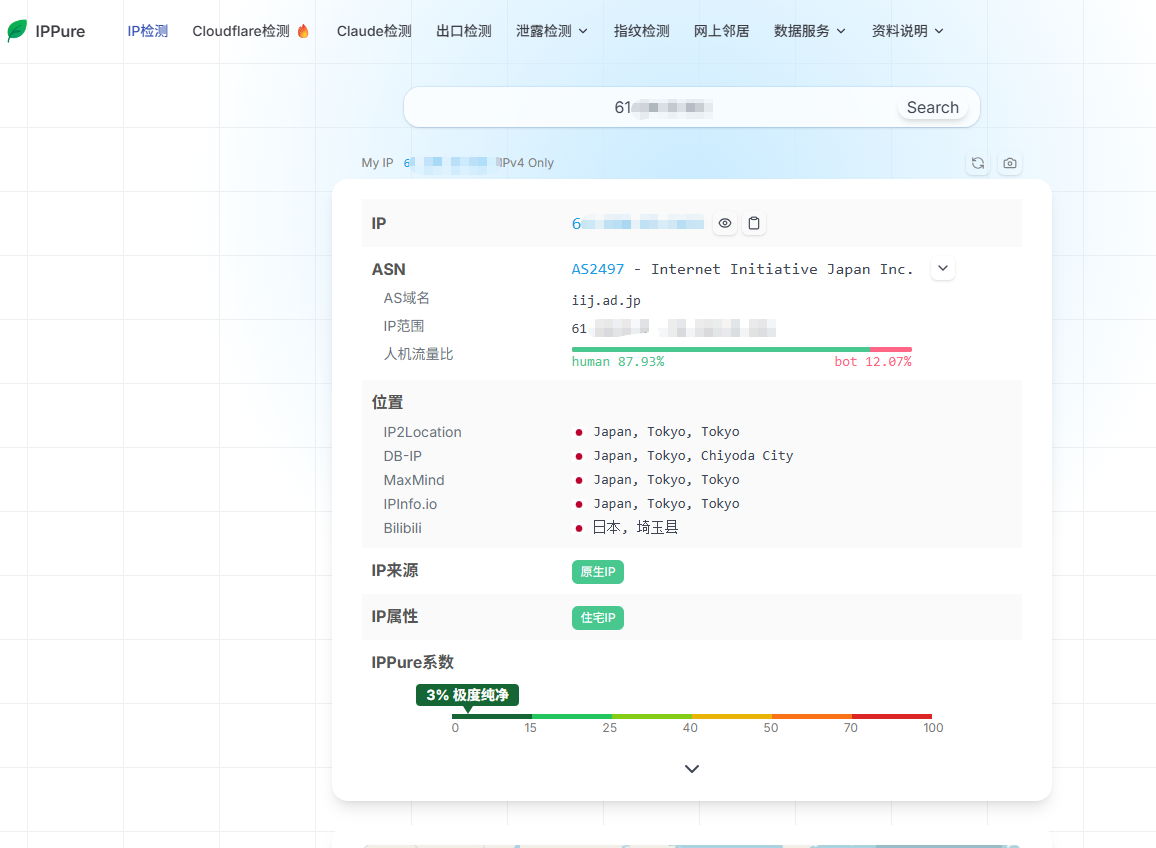The height and width of the screenshot is (848, 1156).
Task: Click the iij.ad.jp domain text
Action: tap(606, 300)
